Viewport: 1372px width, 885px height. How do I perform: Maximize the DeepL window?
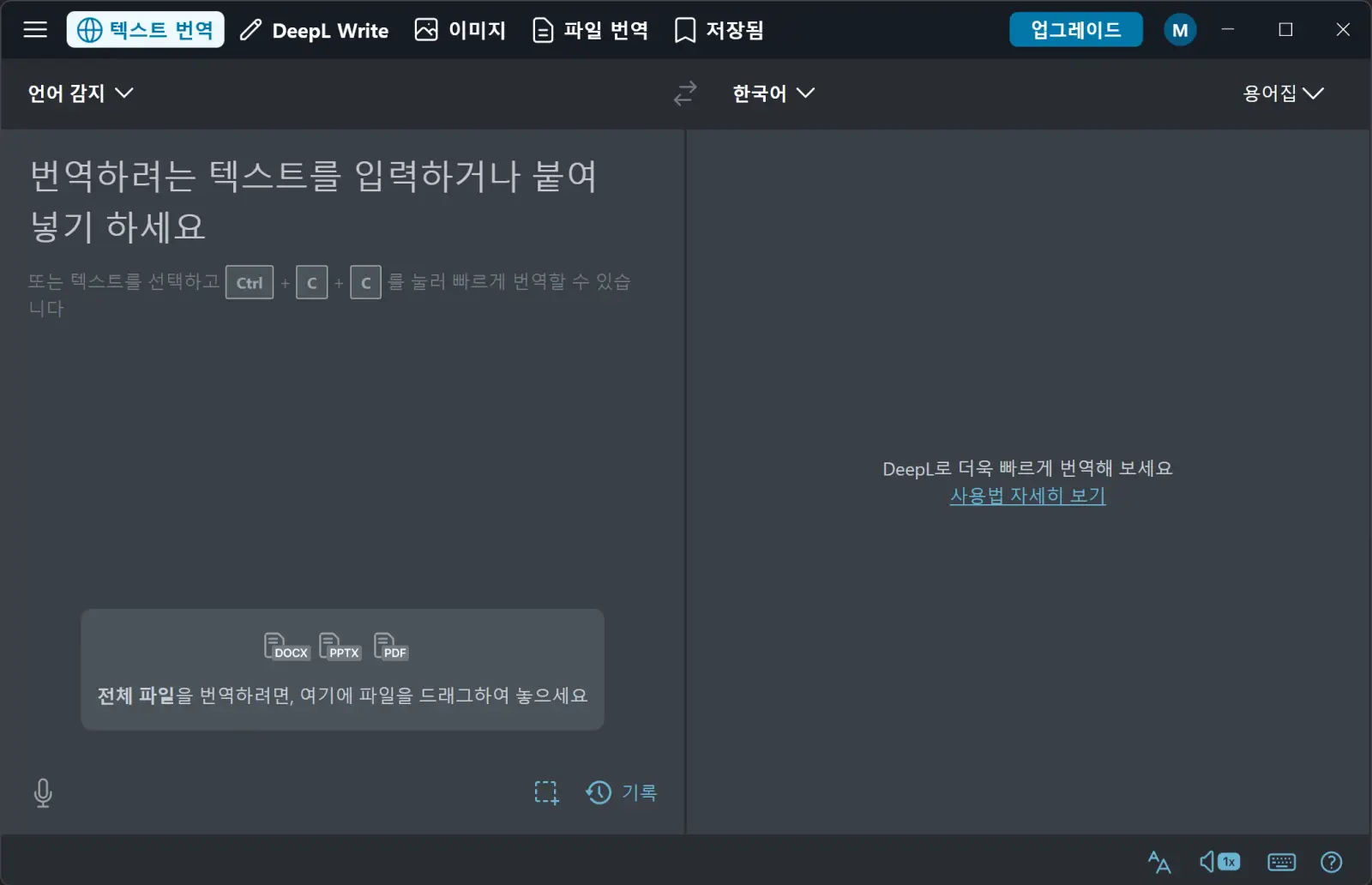tap(1285, 29)
